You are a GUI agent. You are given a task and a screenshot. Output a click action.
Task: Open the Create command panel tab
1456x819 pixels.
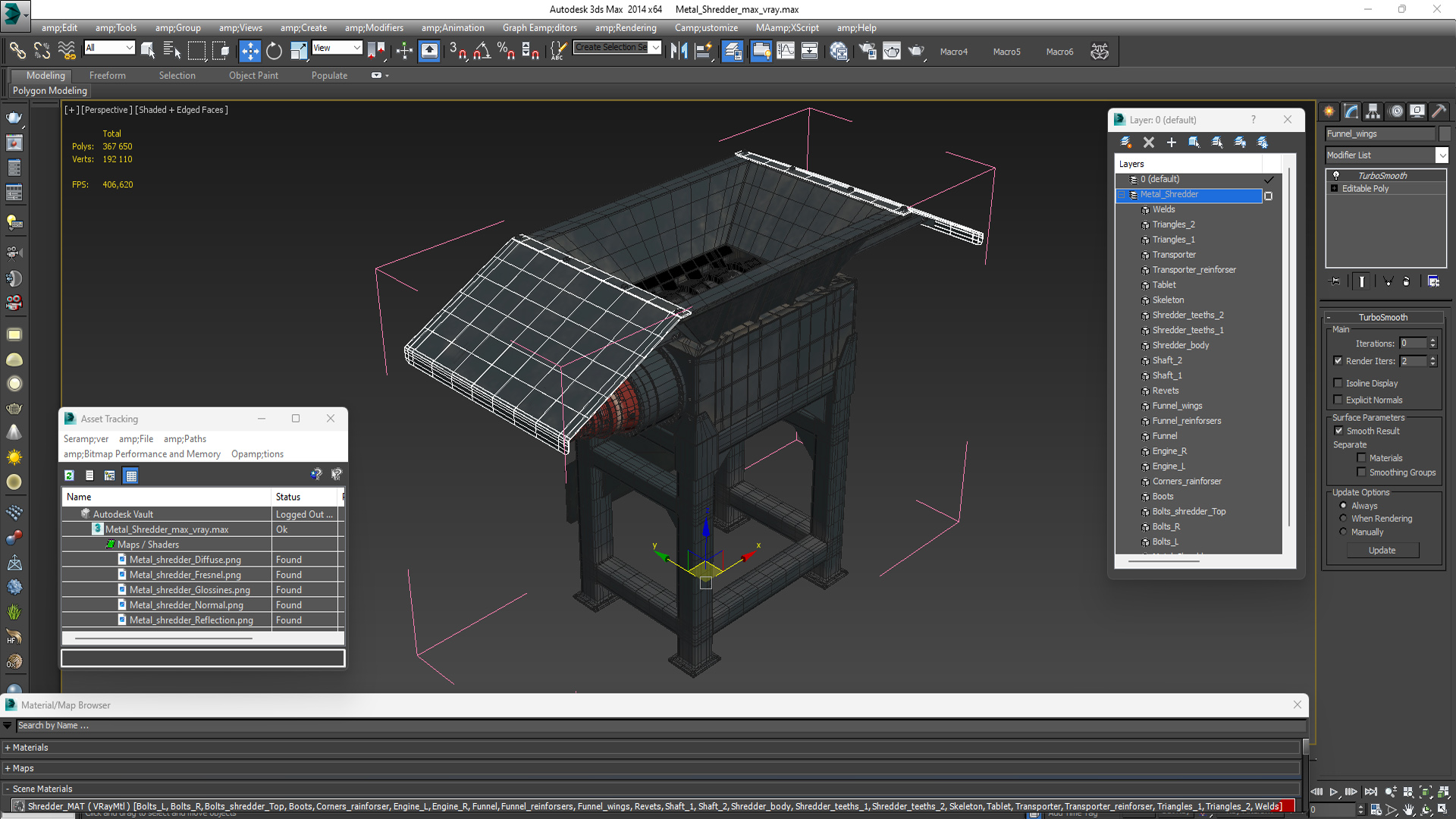point(1329,111)
